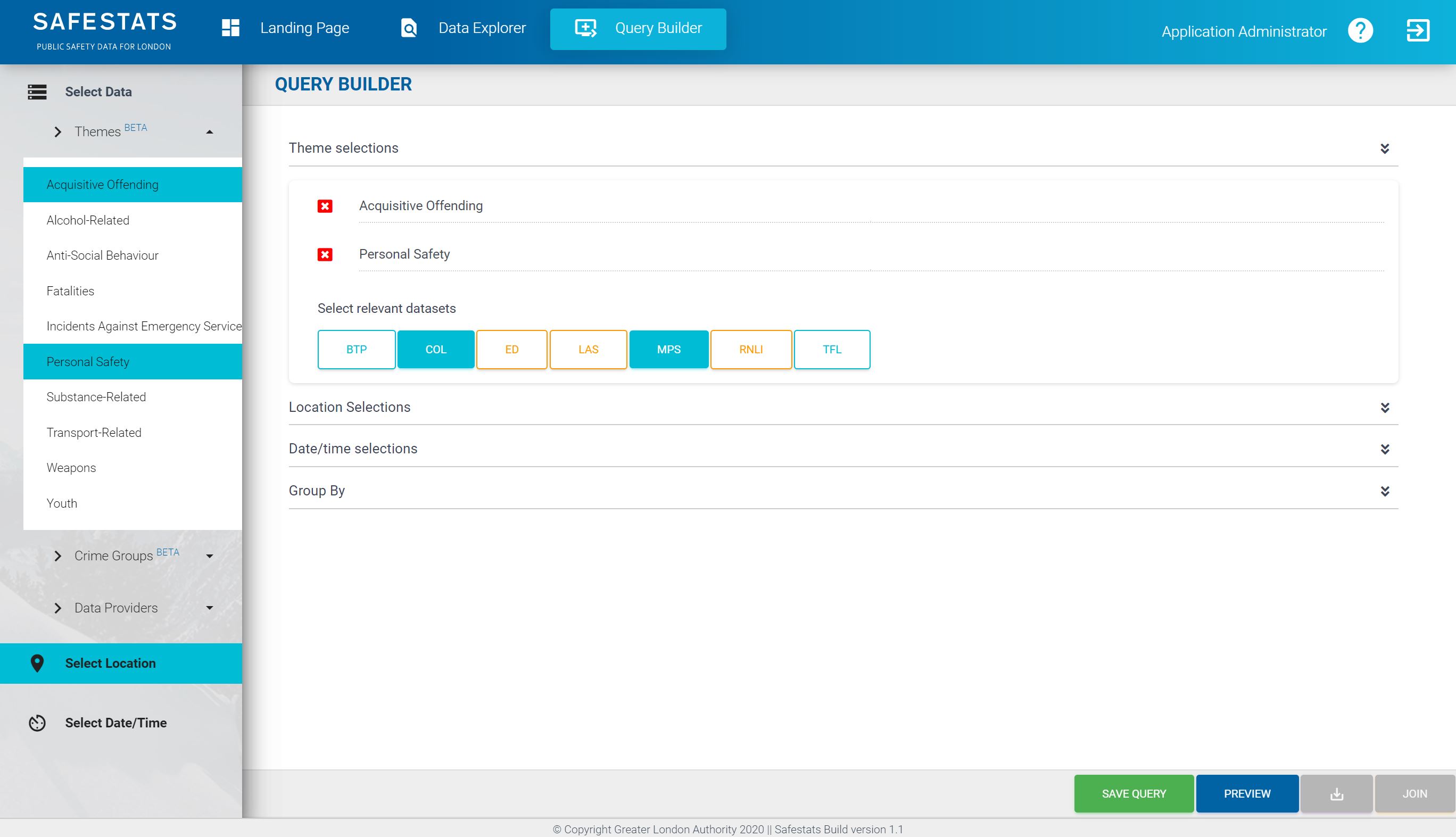
Task: Click the Location Selections heading
Action: coord(350,407)
